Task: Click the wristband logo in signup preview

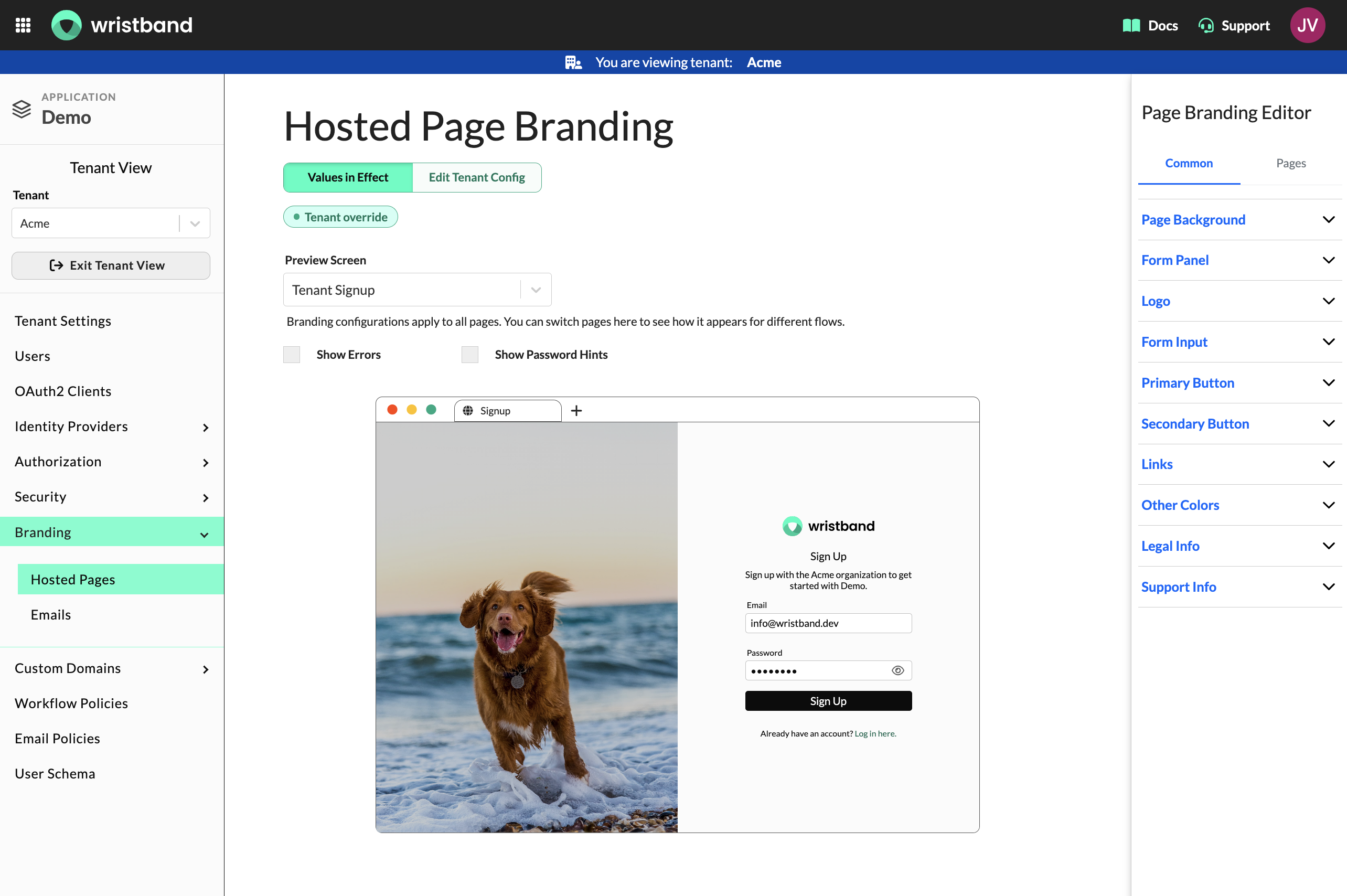Action: [828, 526]
